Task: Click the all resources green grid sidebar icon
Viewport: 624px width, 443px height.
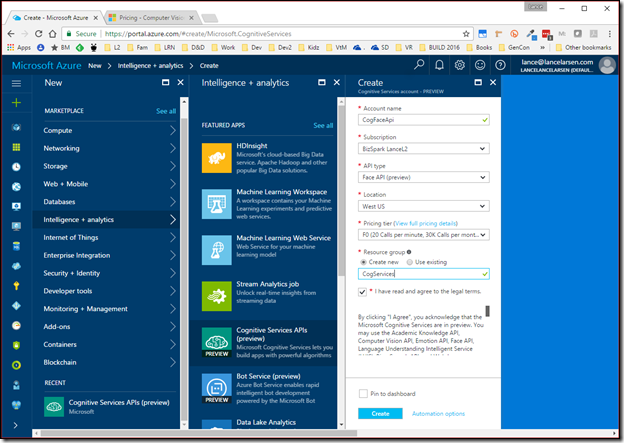Action: 16,147
